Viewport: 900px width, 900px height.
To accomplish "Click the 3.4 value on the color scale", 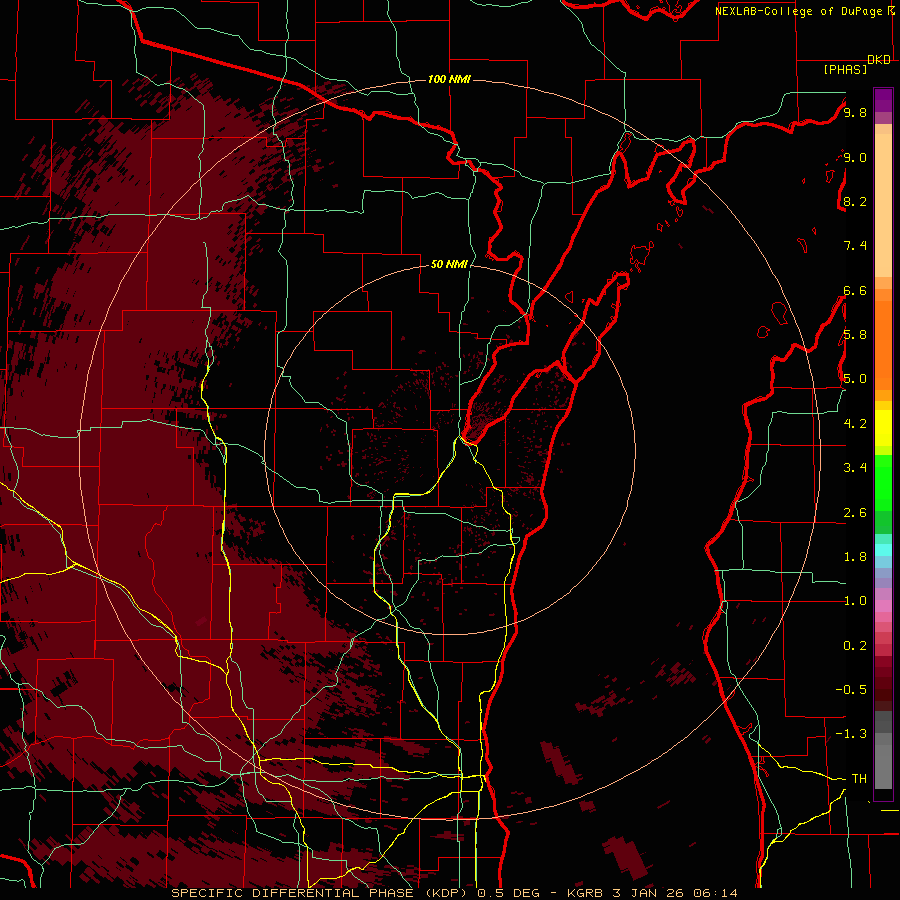I will (855, 468).
